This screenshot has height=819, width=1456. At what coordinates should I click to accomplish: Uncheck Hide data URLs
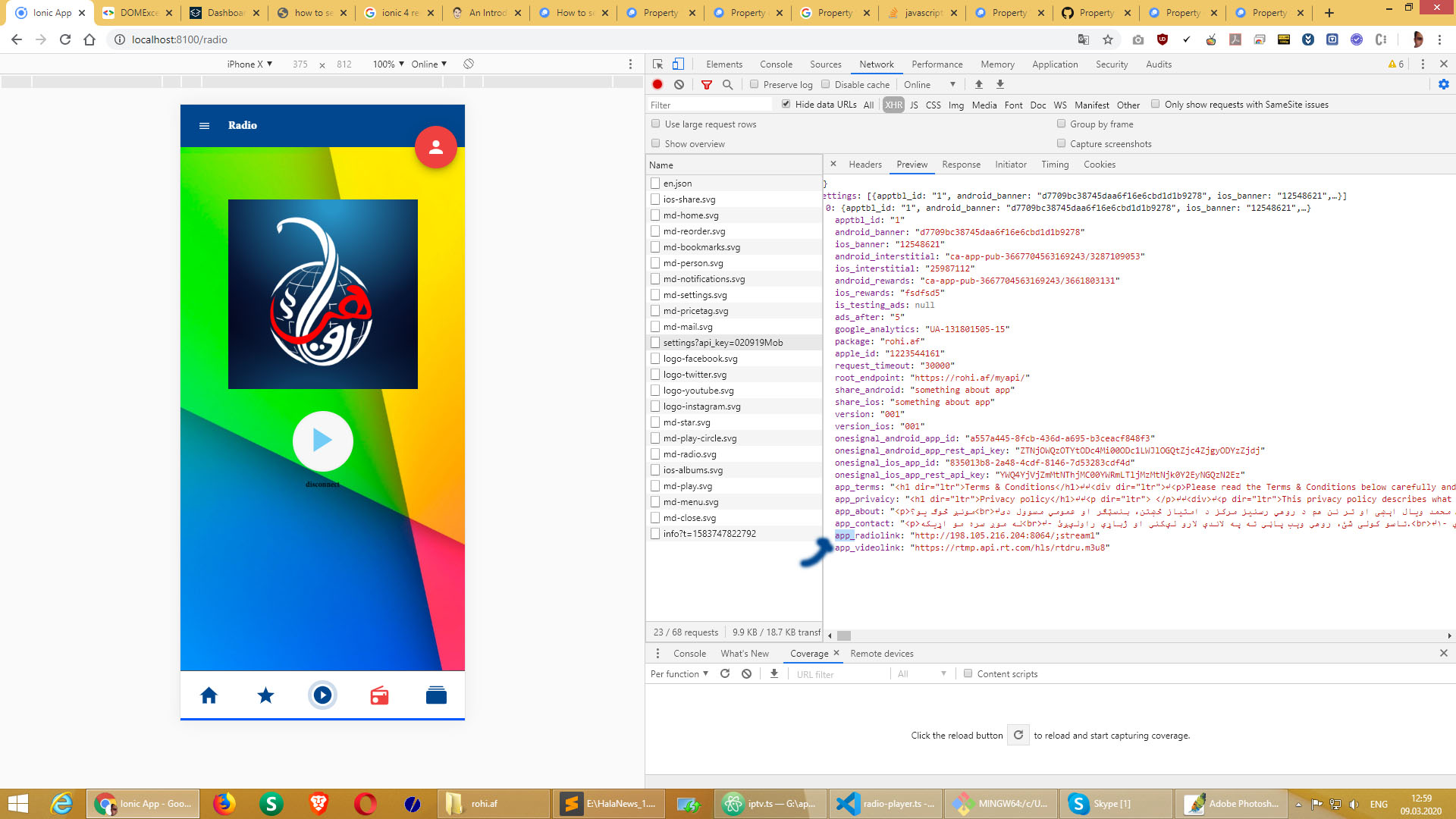point(786,104)
